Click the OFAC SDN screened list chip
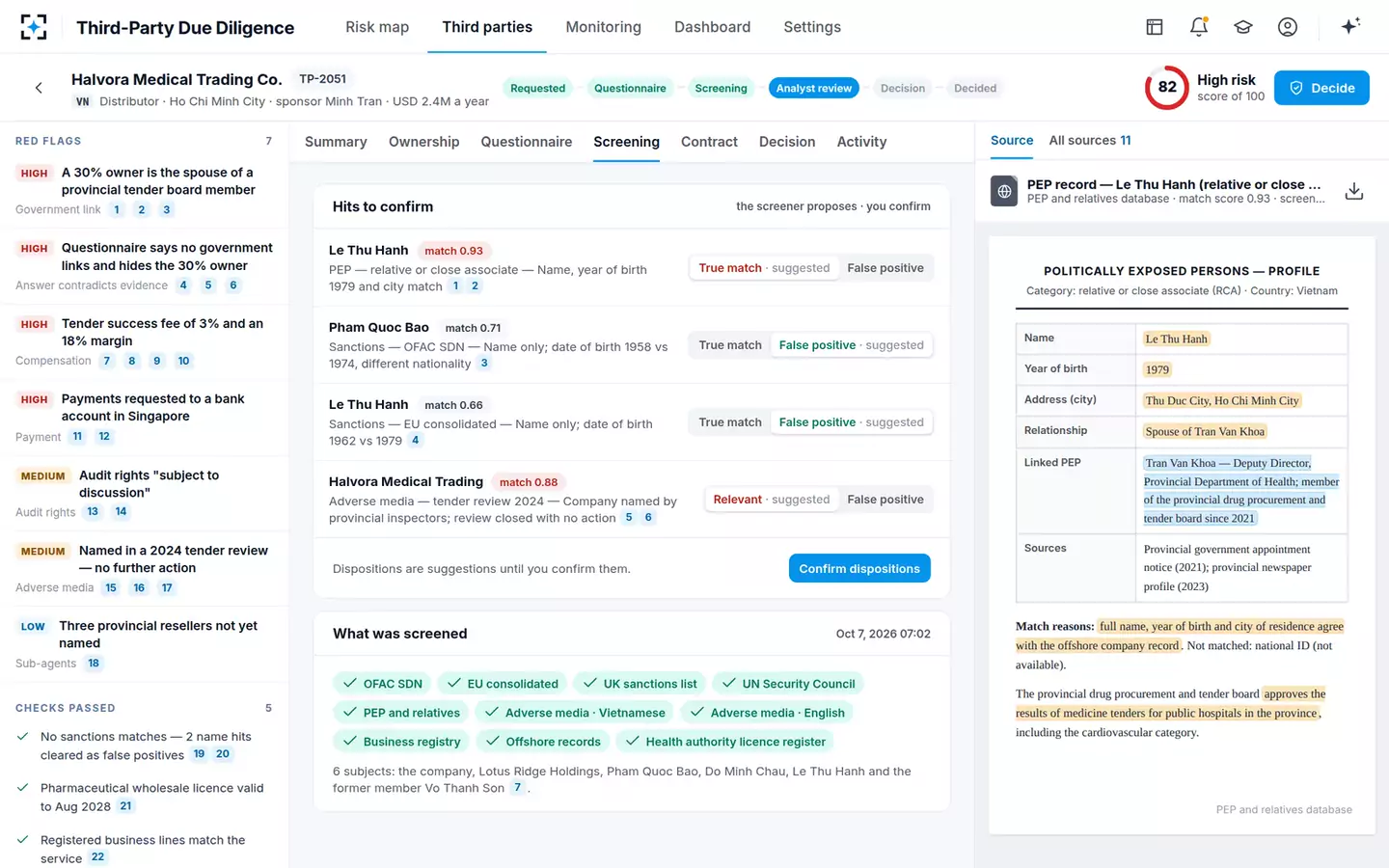Viewport: 1389px width, 868px height. coord(383,684)
